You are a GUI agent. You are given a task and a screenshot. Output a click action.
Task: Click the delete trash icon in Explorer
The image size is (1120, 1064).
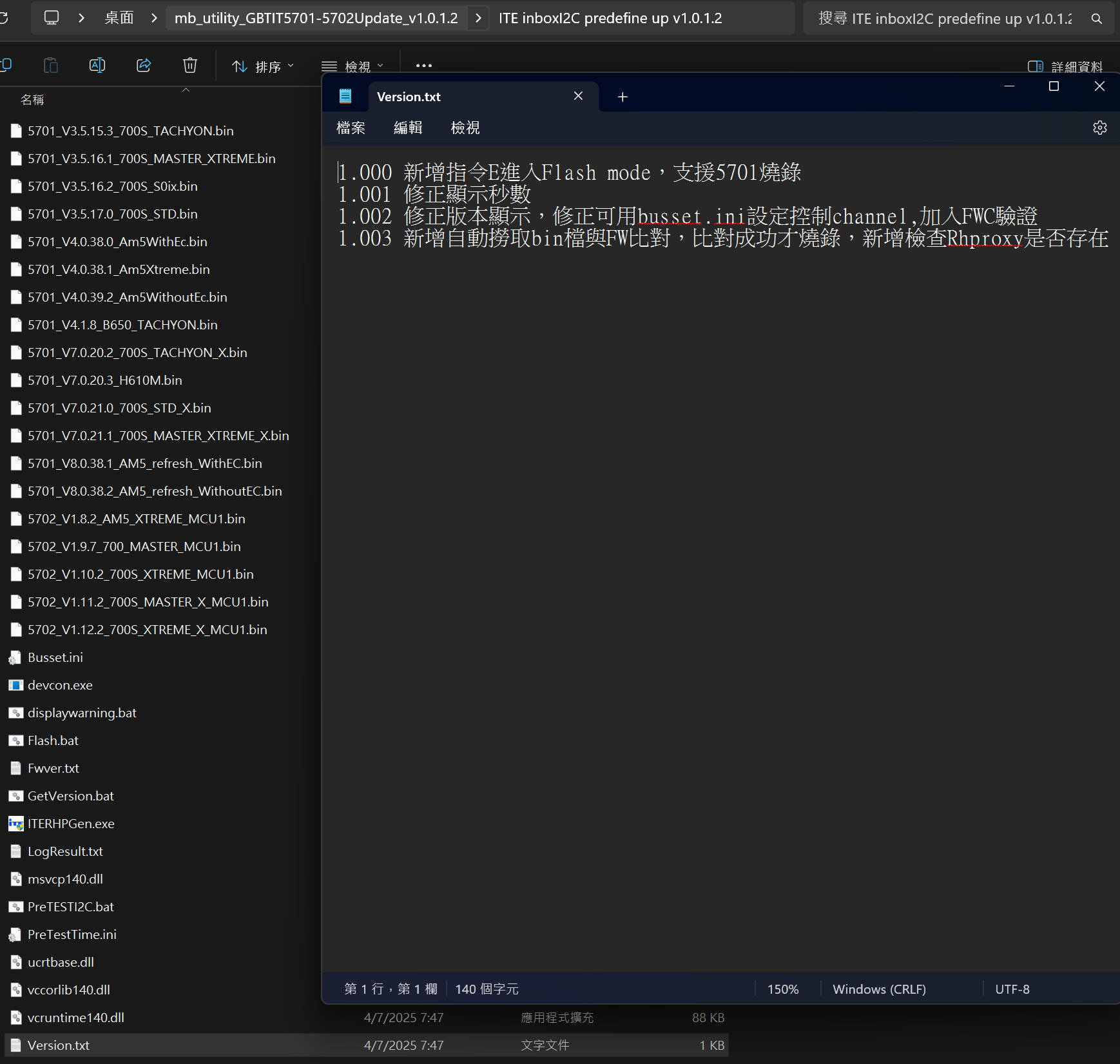click(x=190, y=65)
